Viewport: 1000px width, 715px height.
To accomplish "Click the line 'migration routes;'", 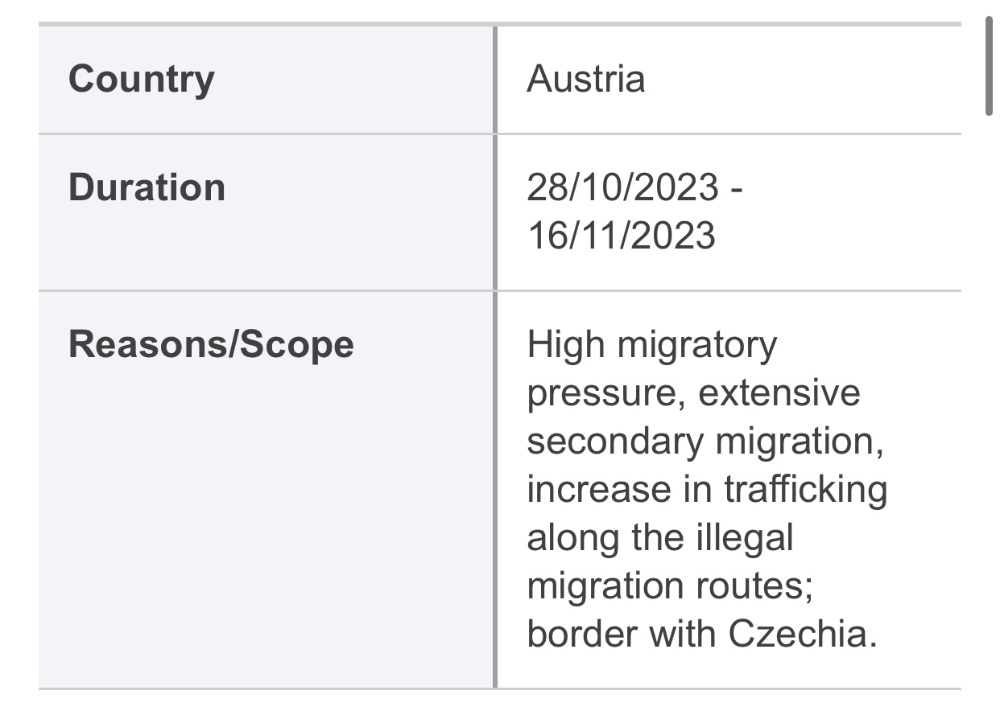I will (670, 586).
